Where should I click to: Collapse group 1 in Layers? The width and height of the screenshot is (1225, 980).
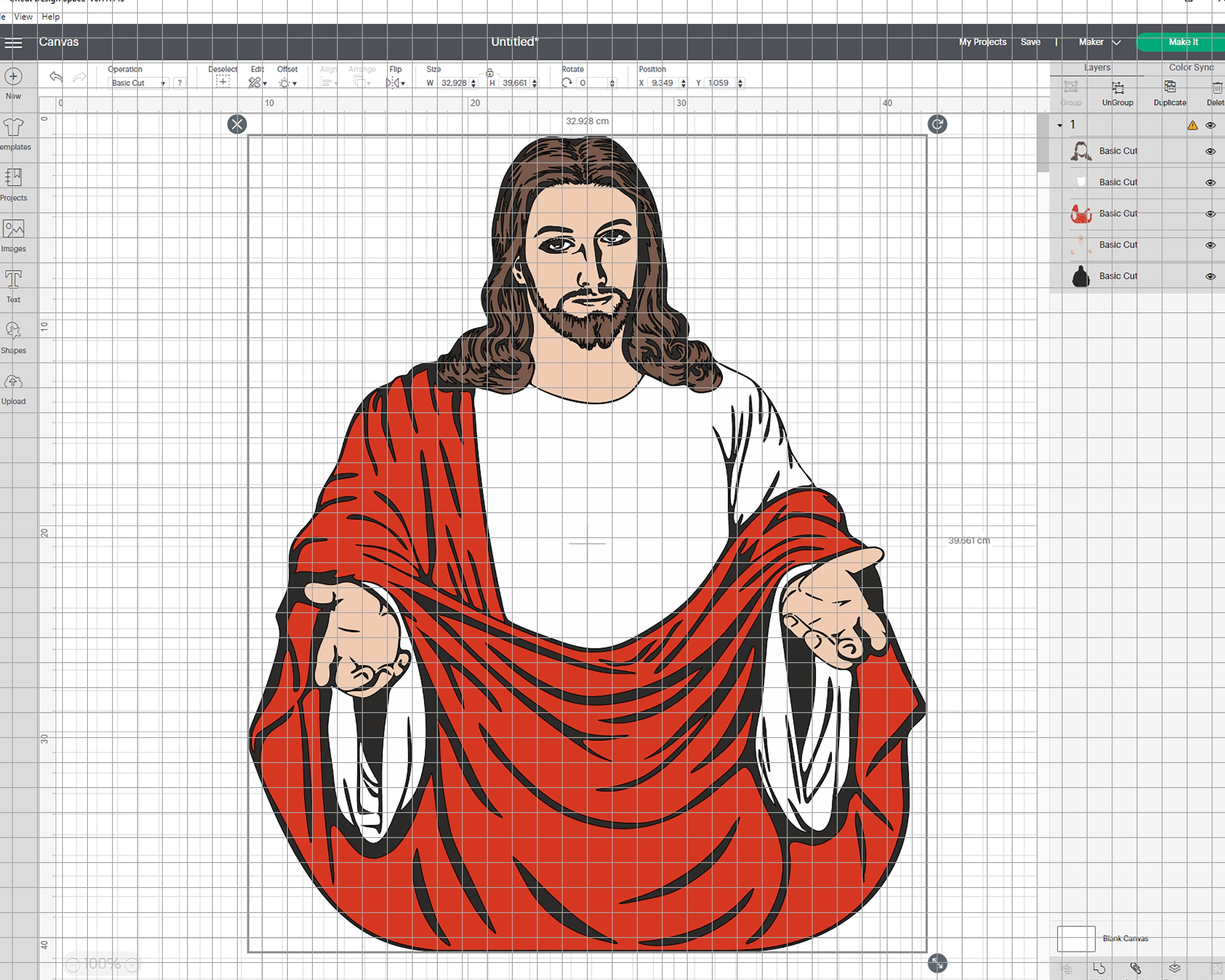coord(1060,125)
